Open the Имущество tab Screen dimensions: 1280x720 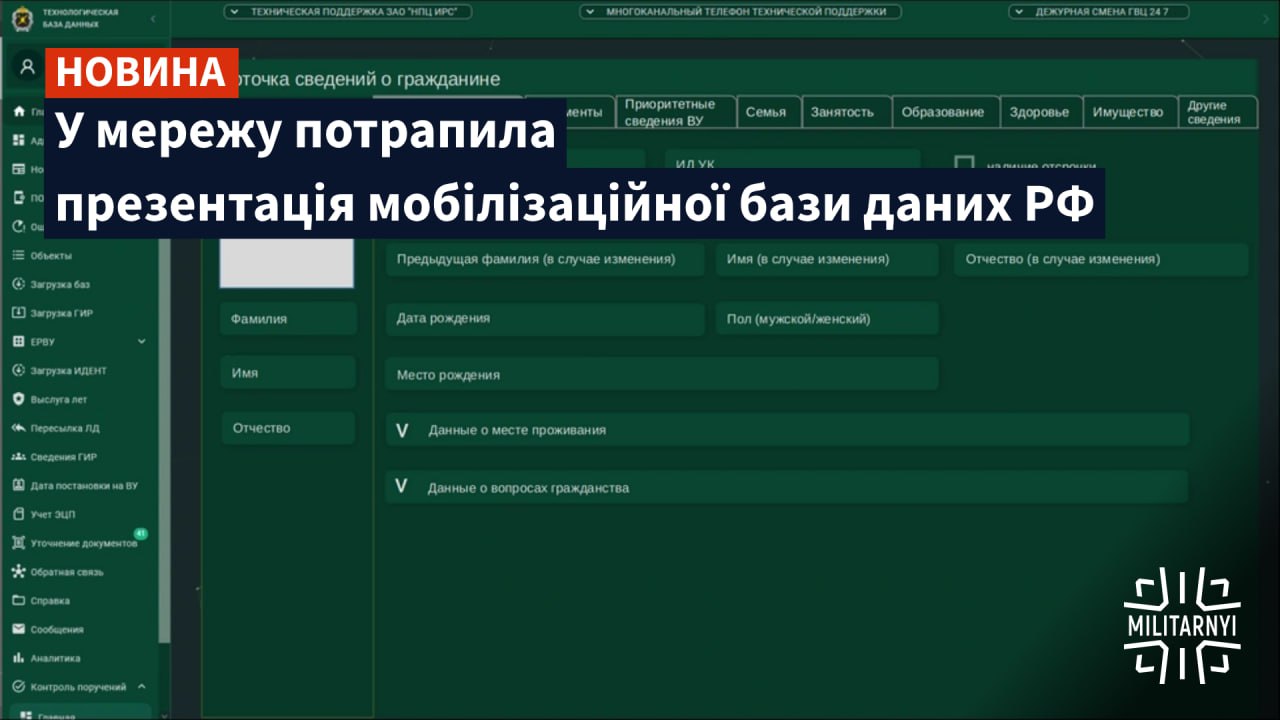pos(1127,112)
